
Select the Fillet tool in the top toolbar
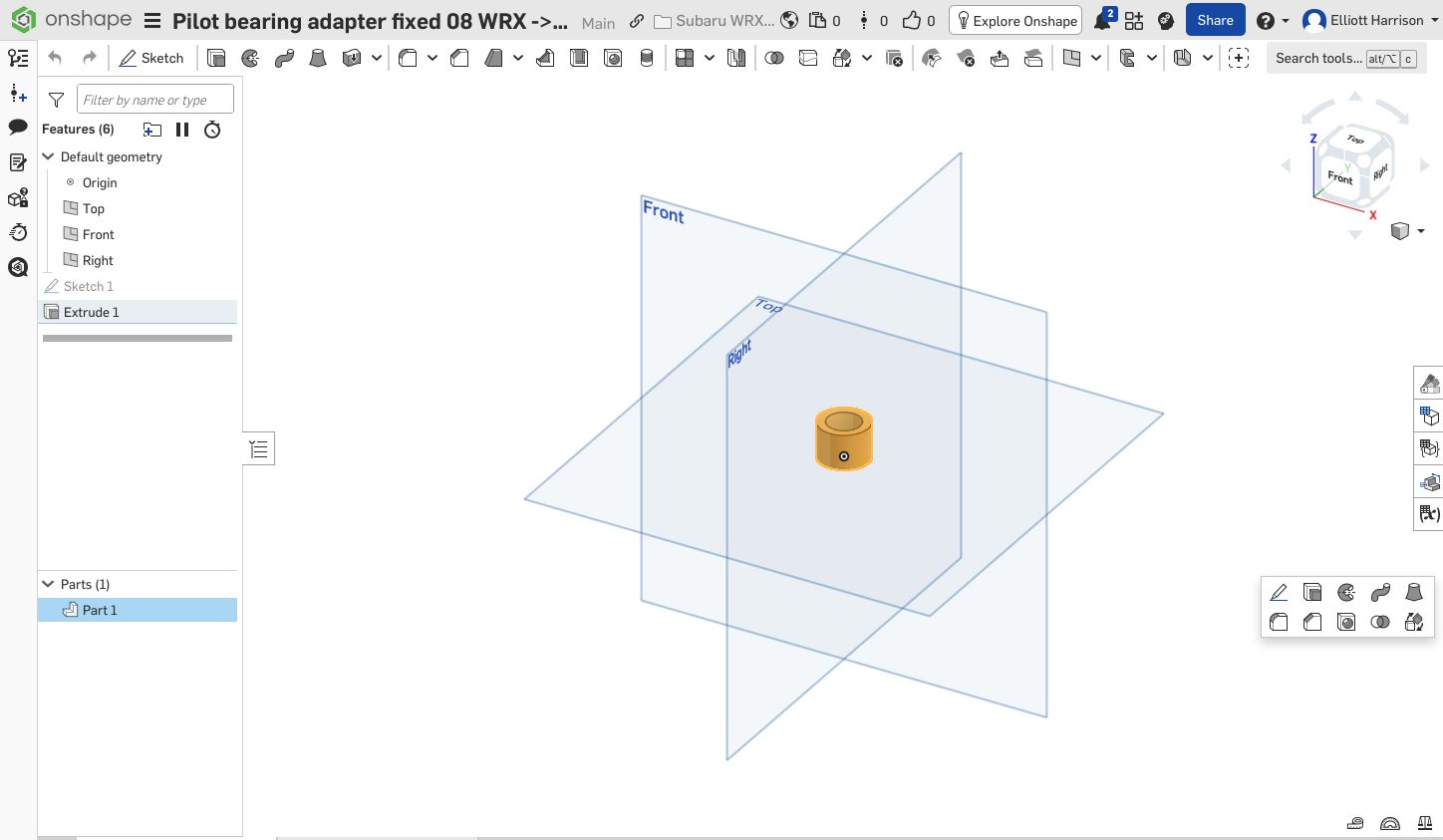(x=408, y=59)
